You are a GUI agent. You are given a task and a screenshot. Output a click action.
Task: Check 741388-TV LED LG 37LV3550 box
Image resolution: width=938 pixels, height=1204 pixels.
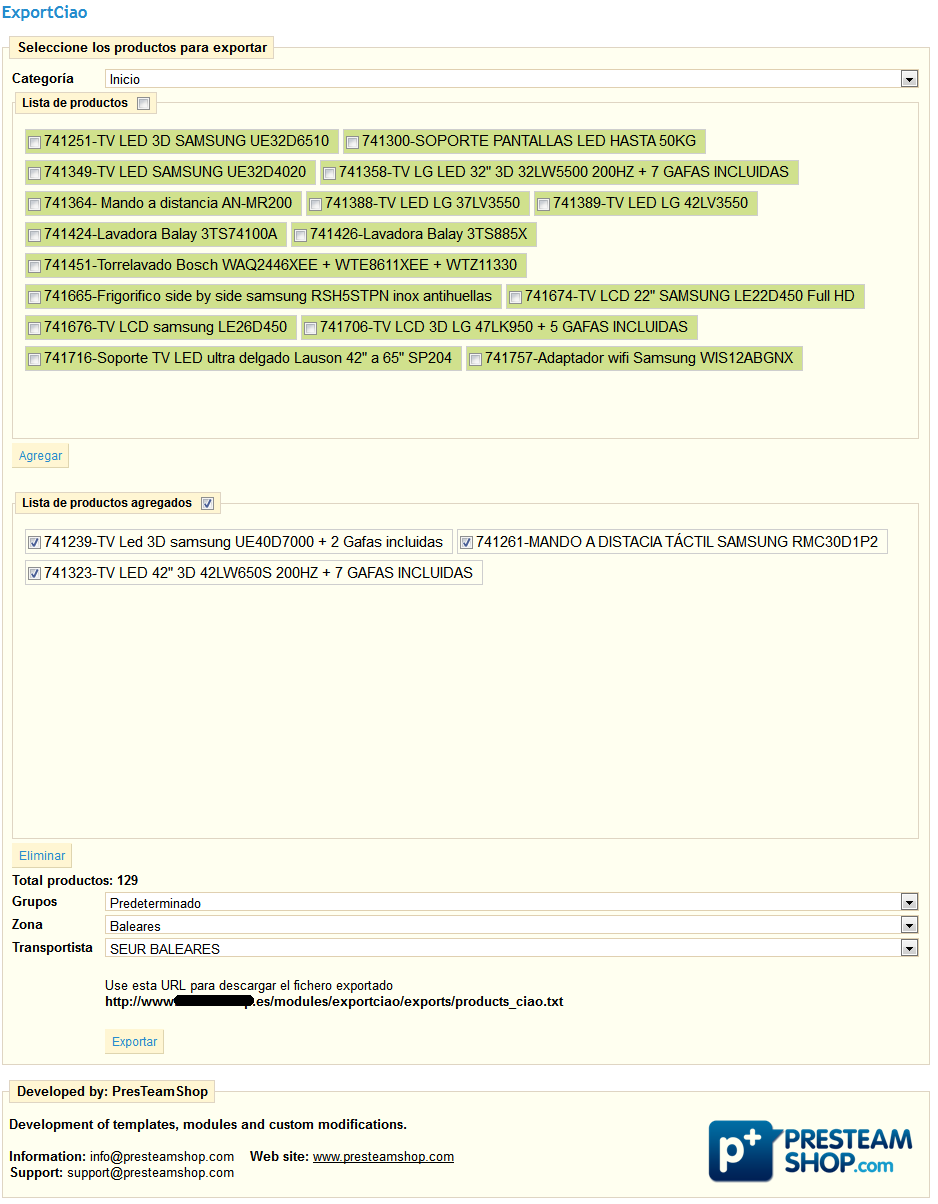(315, 204)
